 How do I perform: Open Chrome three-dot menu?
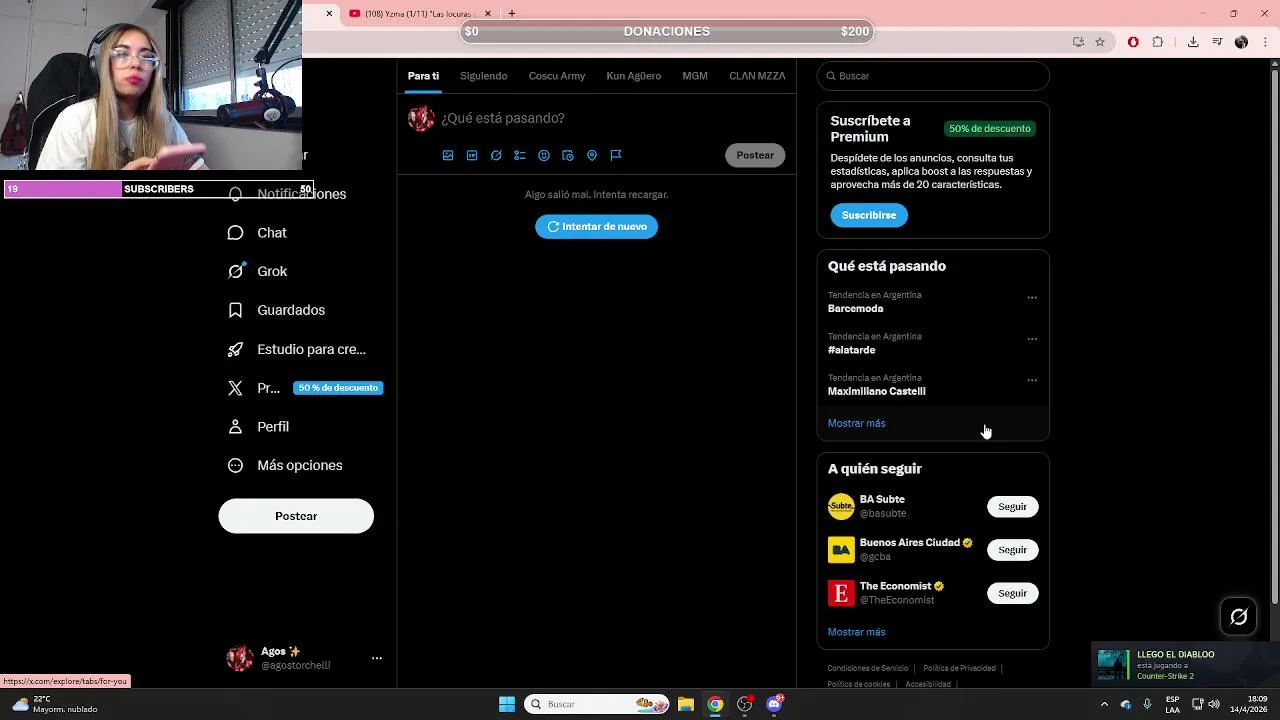(x=1264, y=42)
